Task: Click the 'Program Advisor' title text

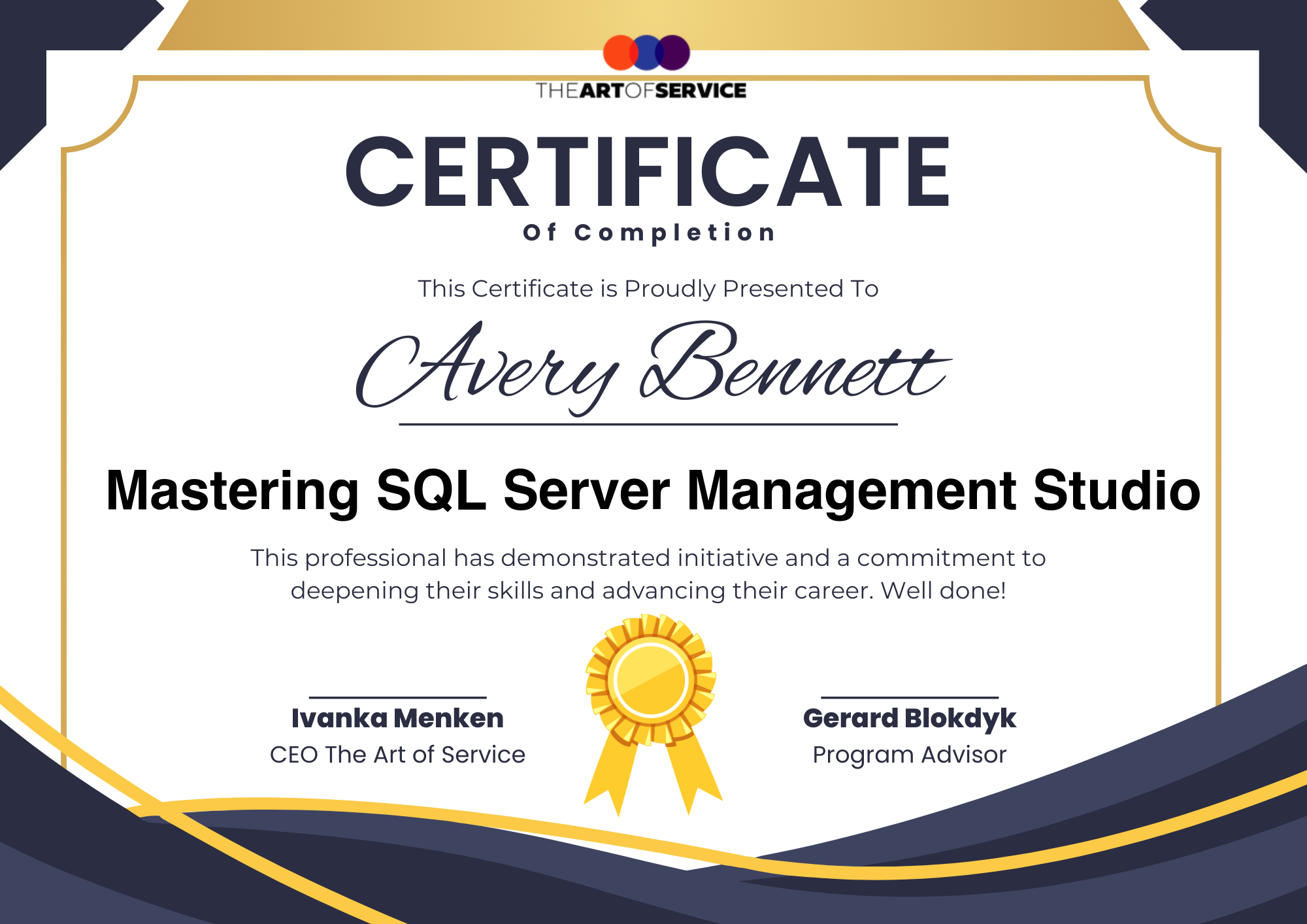Action: (909, 755)
